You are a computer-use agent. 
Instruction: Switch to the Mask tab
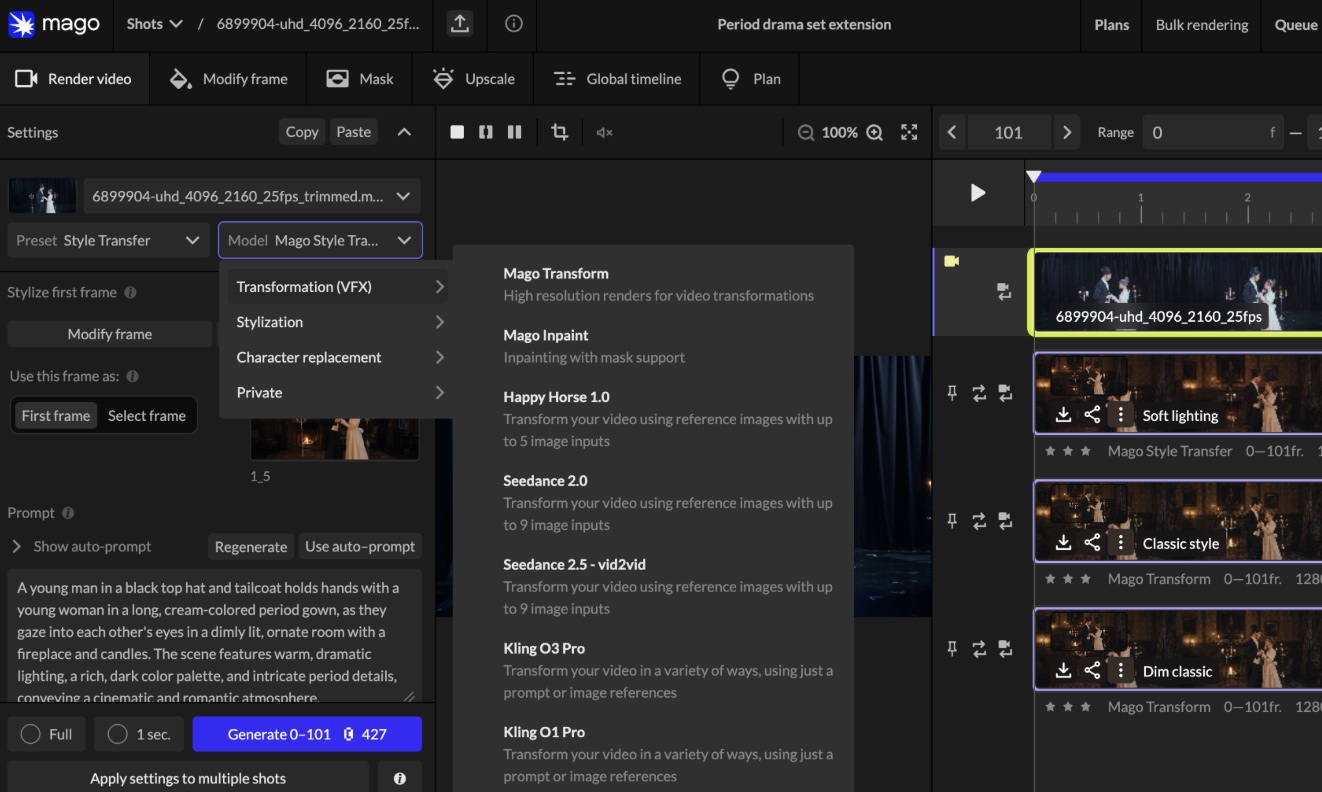point(360,79)
